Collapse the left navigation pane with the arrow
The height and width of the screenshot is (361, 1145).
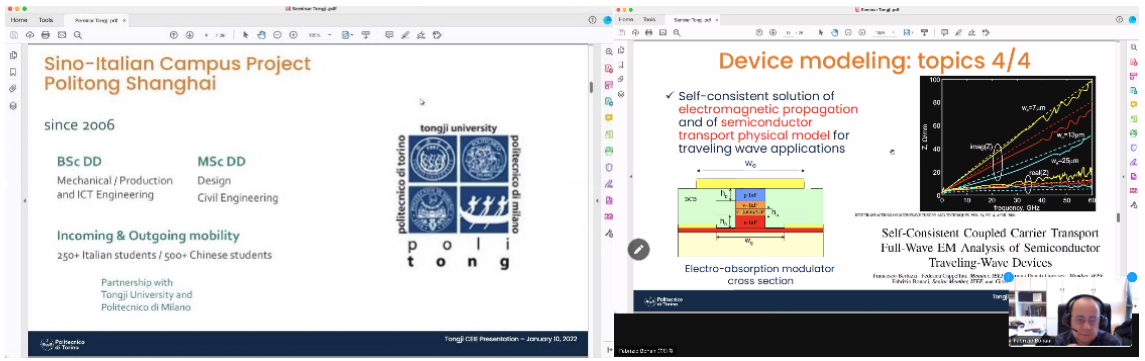(26, 200)
